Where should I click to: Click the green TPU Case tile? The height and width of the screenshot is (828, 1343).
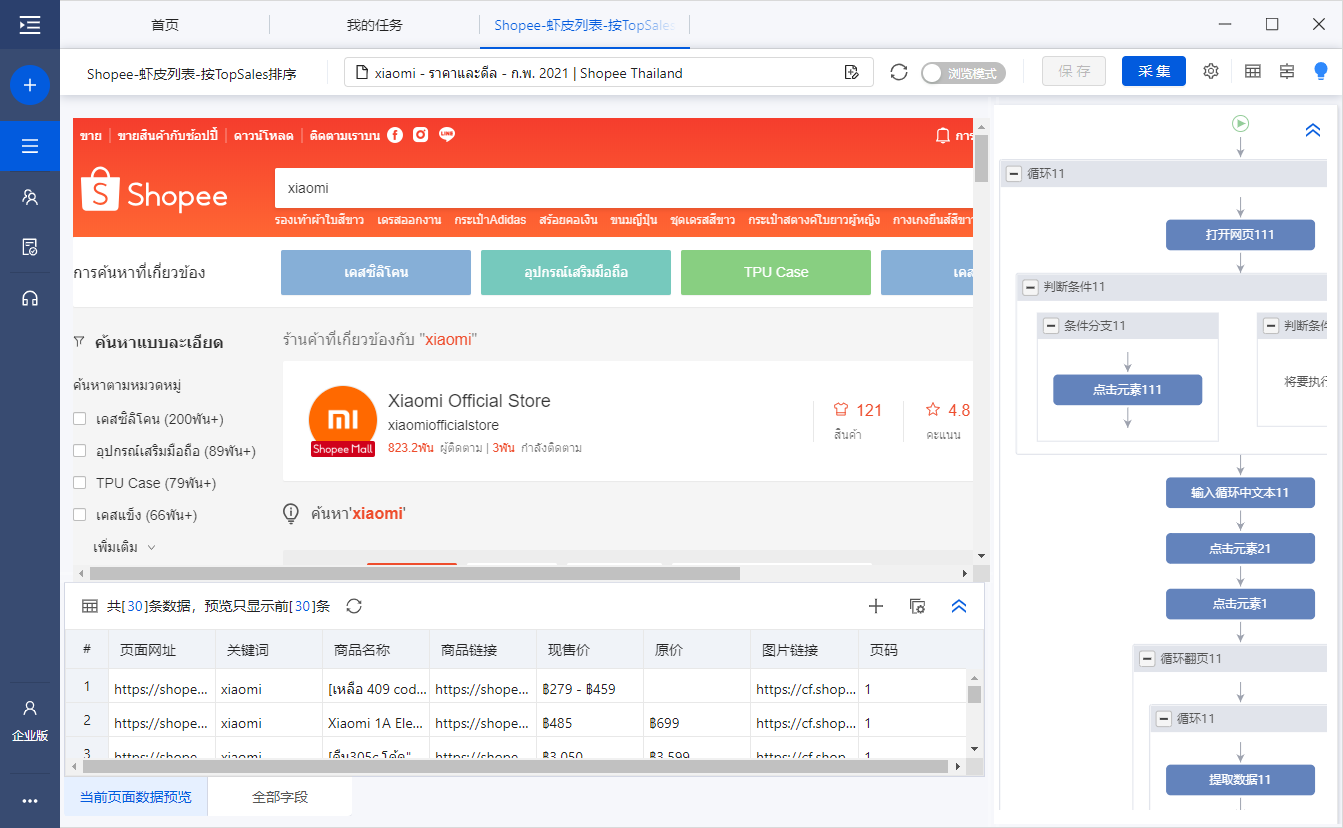point(776,272)
